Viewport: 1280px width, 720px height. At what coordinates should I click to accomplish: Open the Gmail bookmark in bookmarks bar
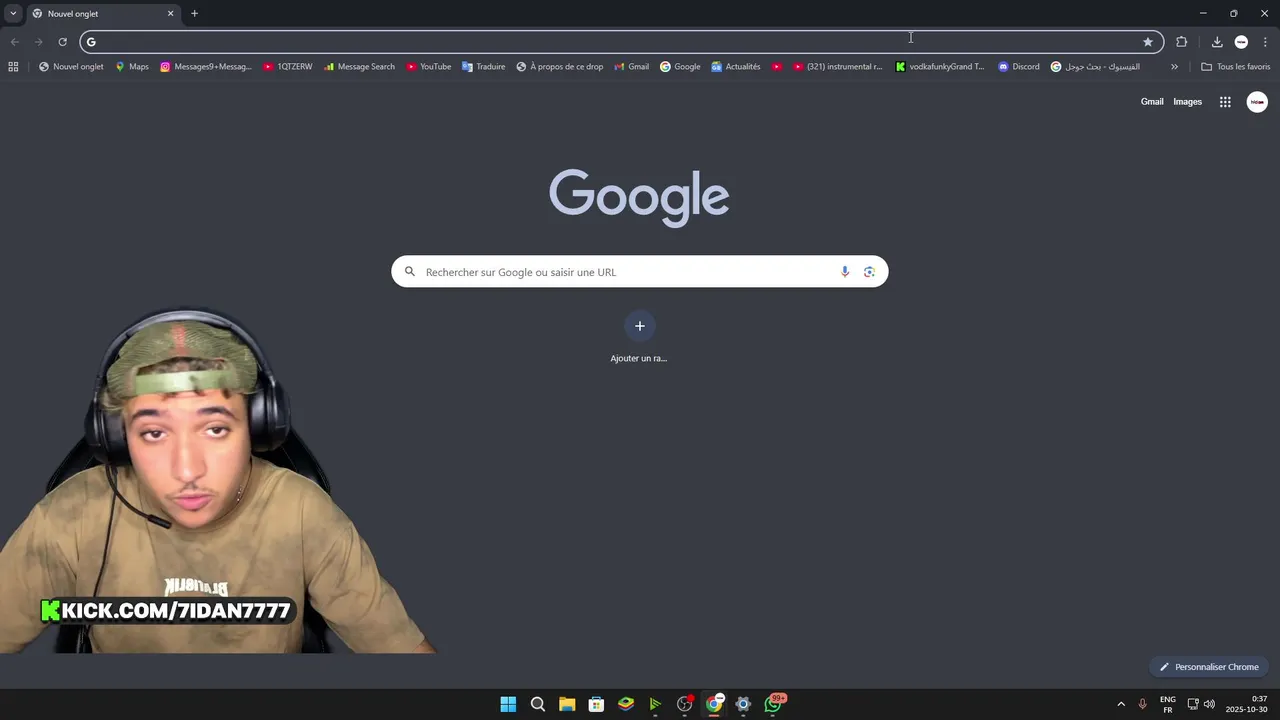tap(632, 67)
